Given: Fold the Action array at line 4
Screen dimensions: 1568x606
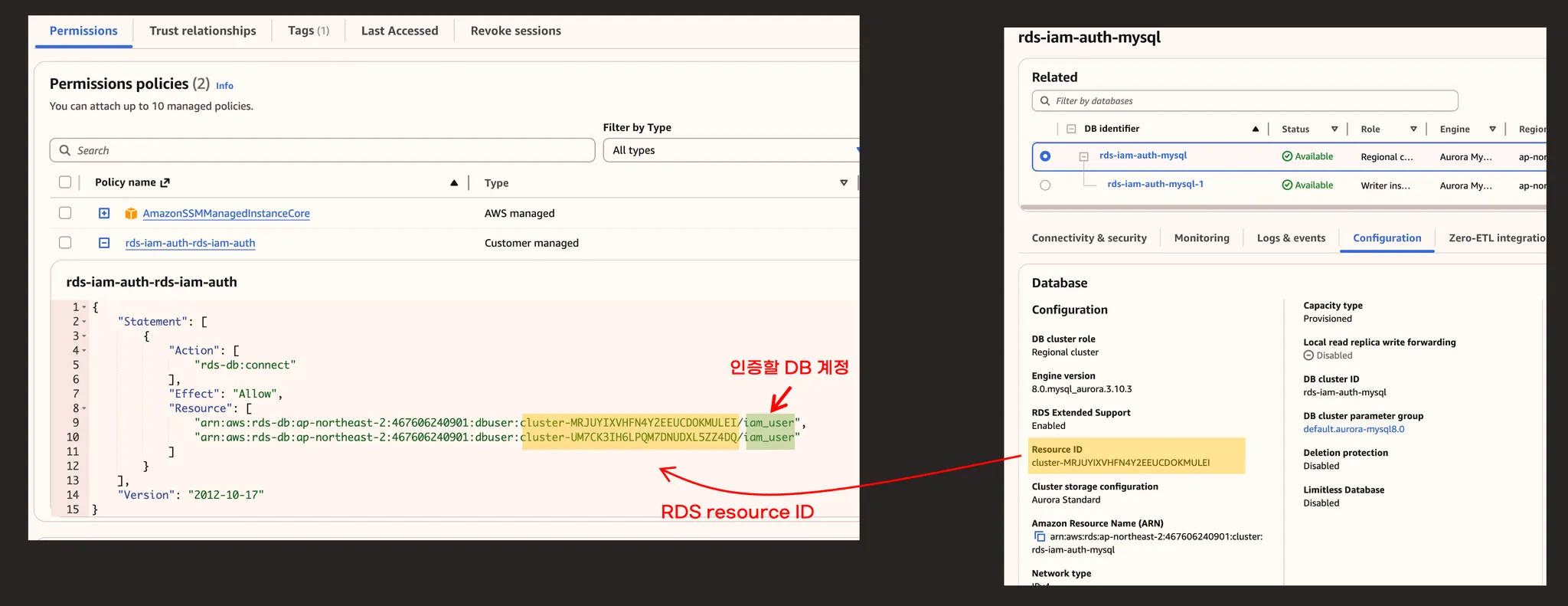Looking at the screenshot, I should coord(84,351).
